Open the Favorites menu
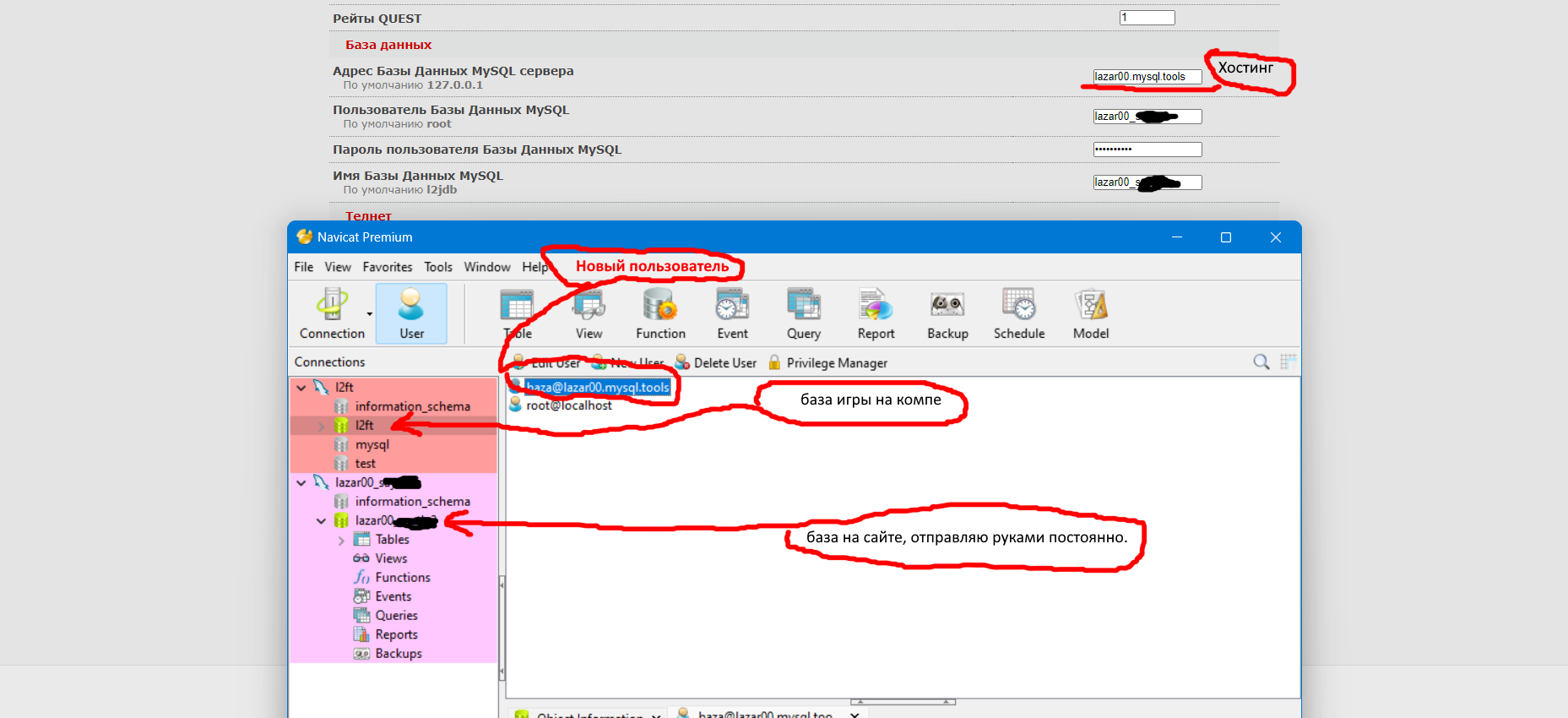 coord(388,267)
